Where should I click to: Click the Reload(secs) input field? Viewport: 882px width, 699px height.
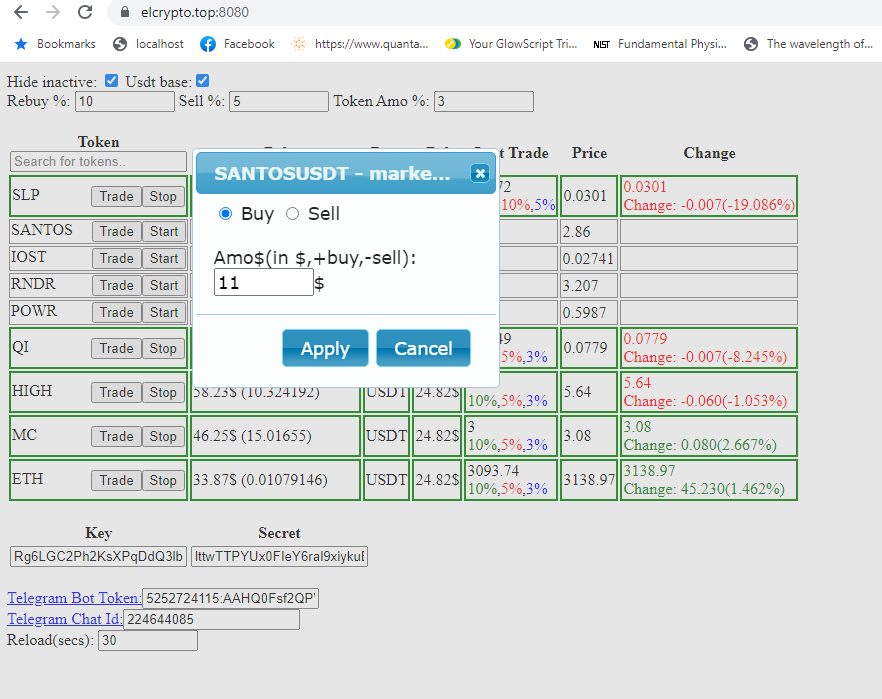148,641
